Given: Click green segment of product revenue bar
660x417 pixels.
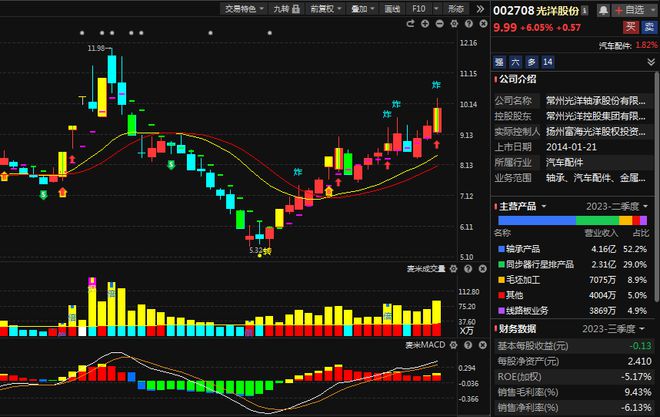Looking at the screenshot, I should [597, 220].
